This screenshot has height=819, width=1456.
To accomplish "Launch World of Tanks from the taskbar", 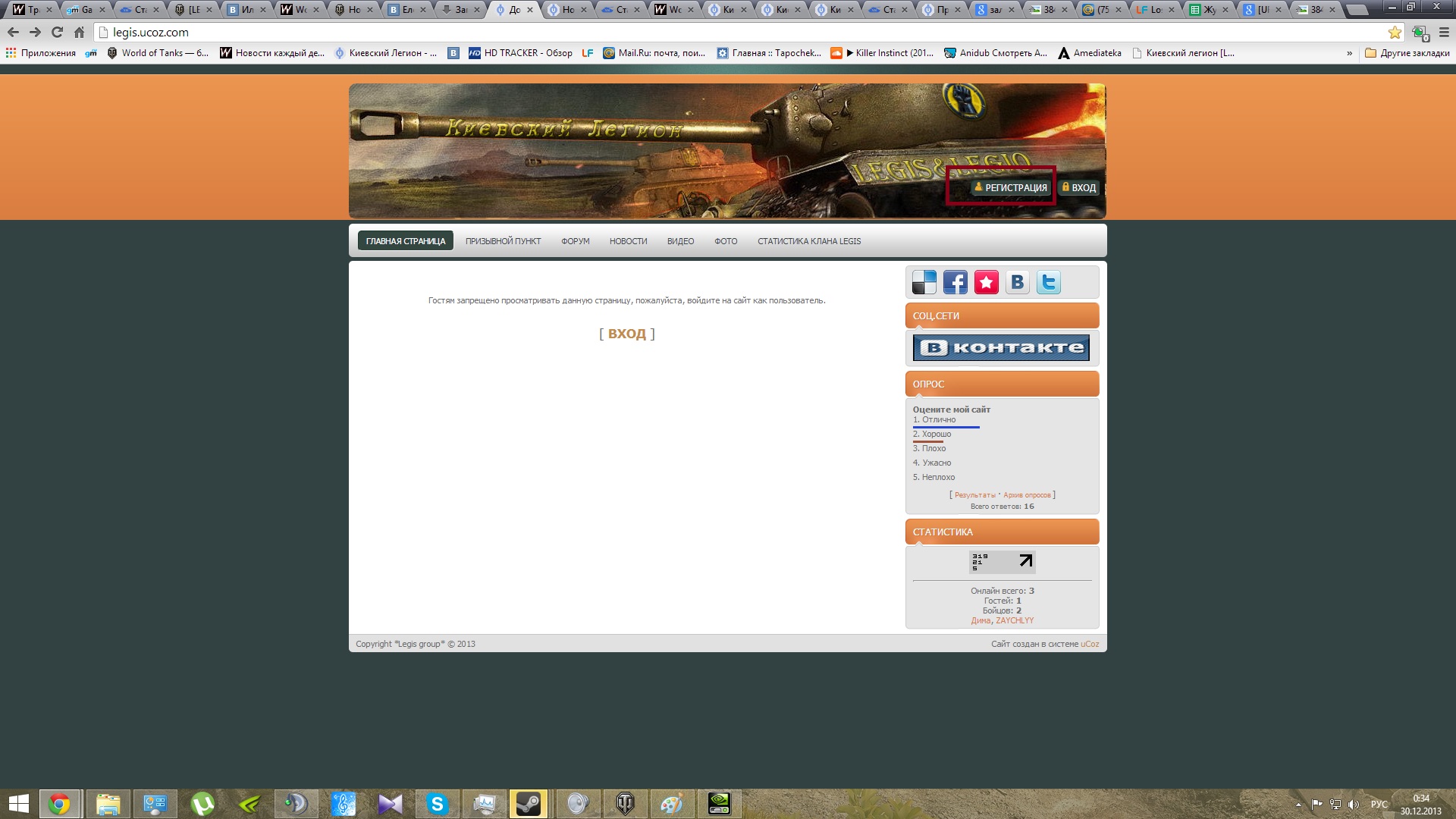I will coord(625,804).
